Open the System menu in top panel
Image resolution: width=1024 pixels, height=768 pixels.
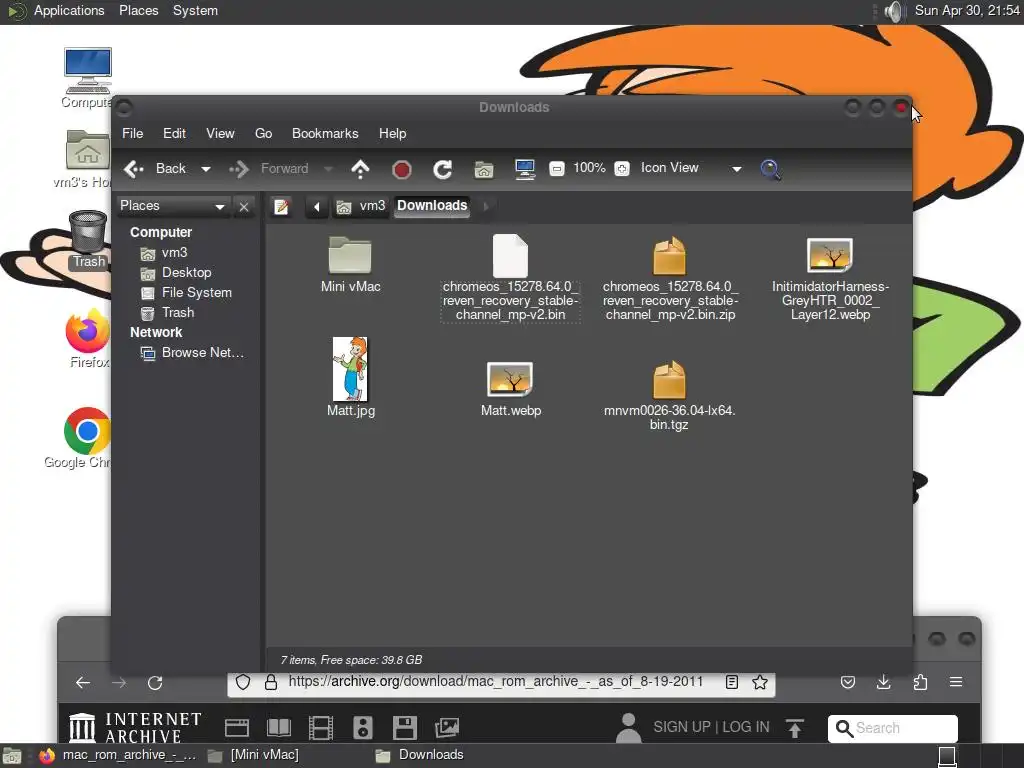(195, 10)
